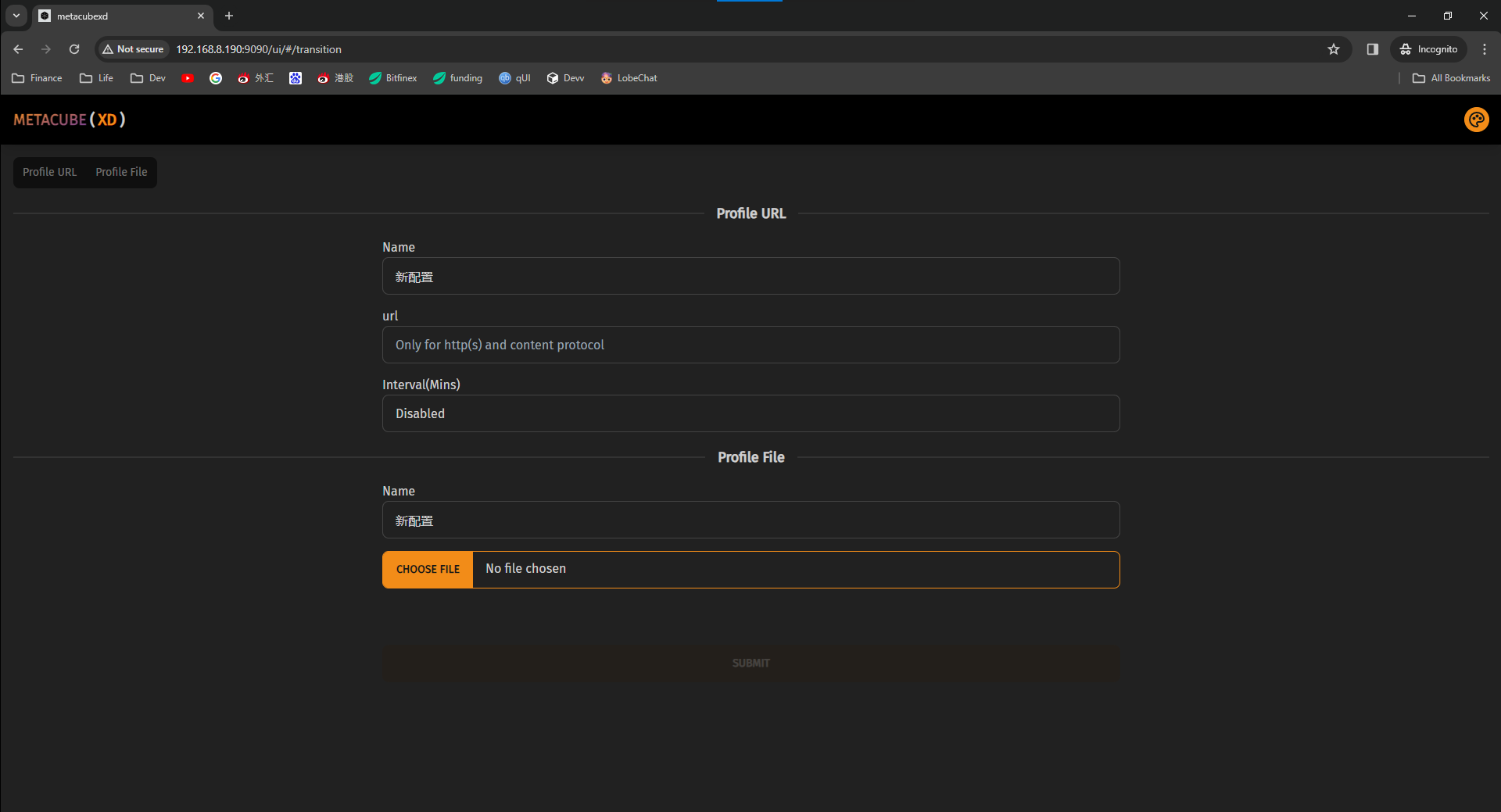Screen dimensions: 1501x812
Task: Click the 'No file chosen' text
Action: 525,569
